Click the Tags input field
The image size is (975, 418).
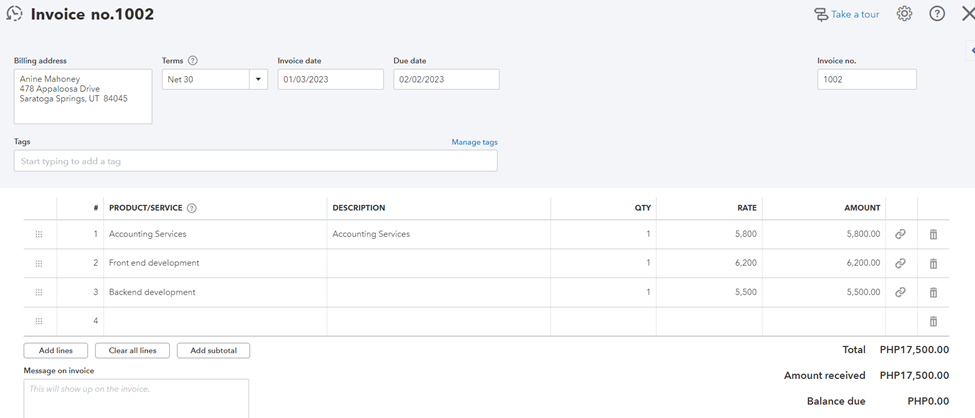click(x=255, y=161)
